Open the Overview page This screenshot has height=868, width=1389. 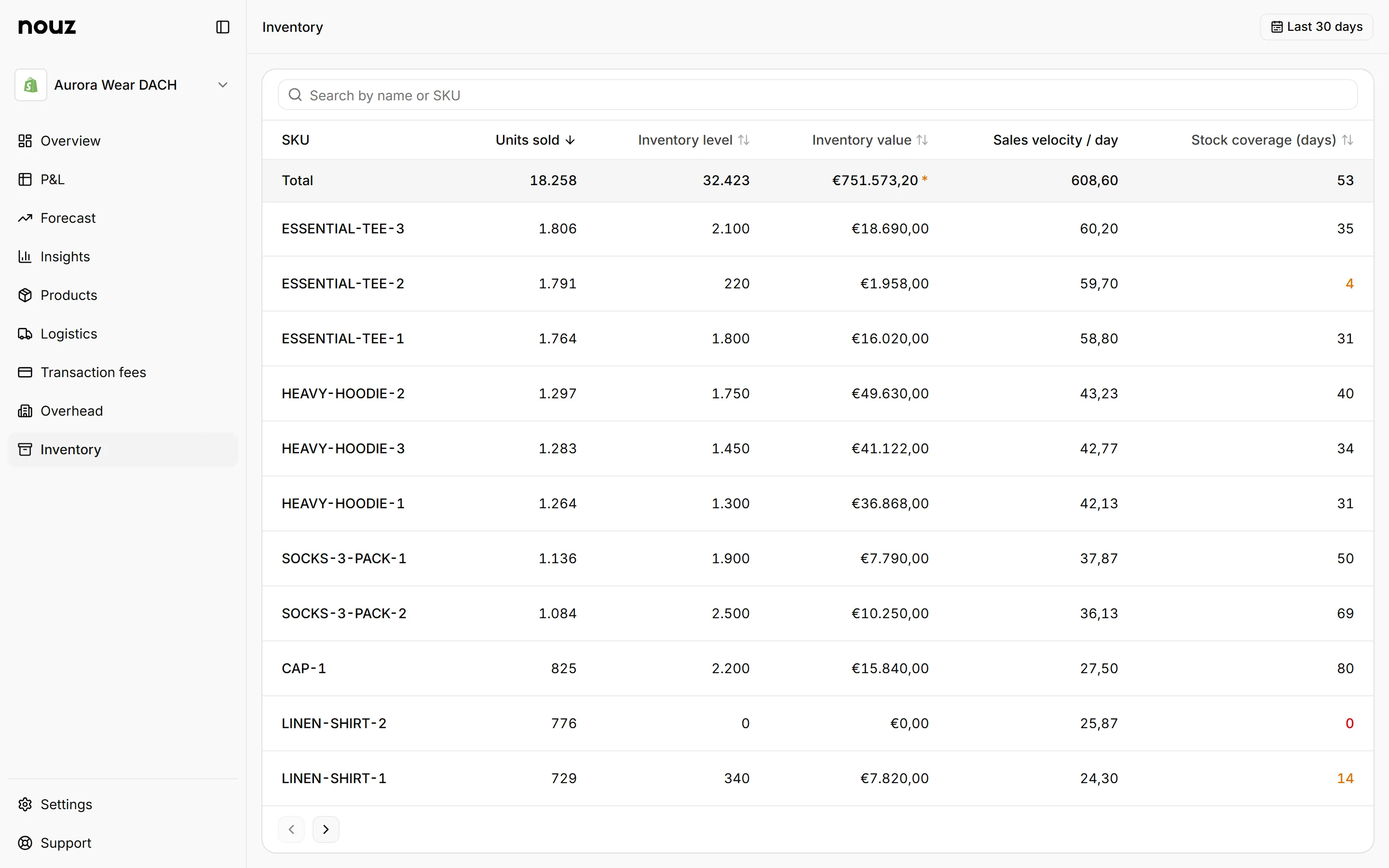(x=123, y=141)
